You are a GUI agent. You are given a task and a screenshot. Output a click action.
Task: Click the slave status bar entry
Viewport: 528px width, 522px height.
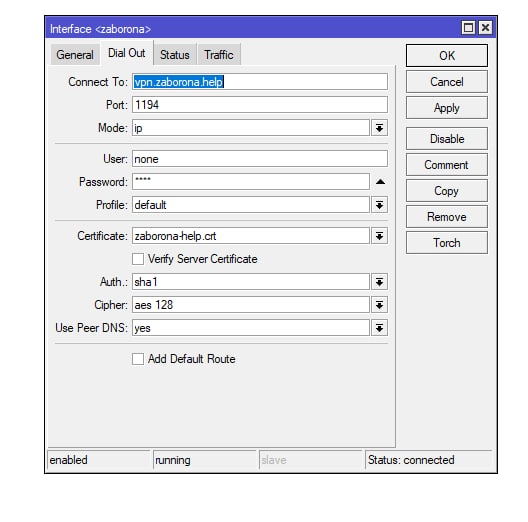click(310, 460)
